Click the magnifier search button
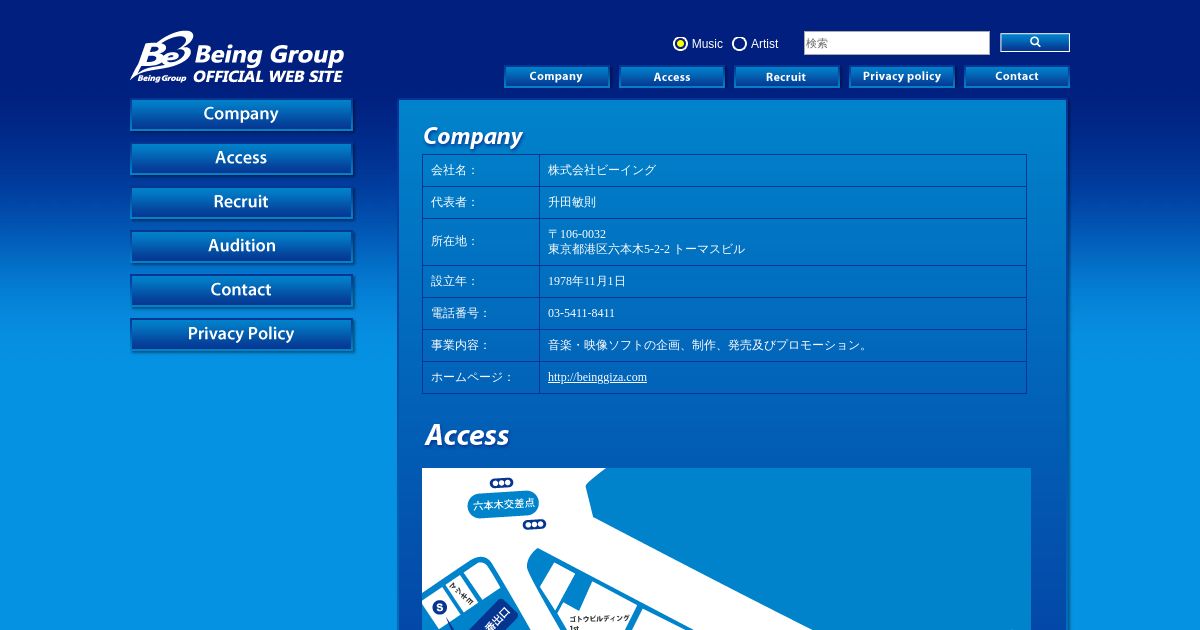This screenshot has height=630, width=1200. 1035,42
